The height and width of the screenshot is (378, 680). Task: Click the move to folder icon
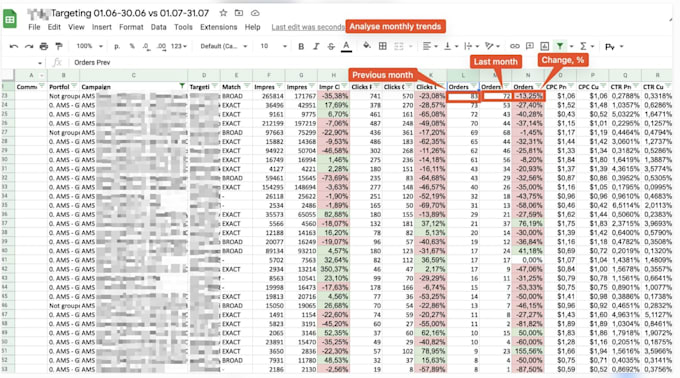pyautogui.click(x=239, y=13)
